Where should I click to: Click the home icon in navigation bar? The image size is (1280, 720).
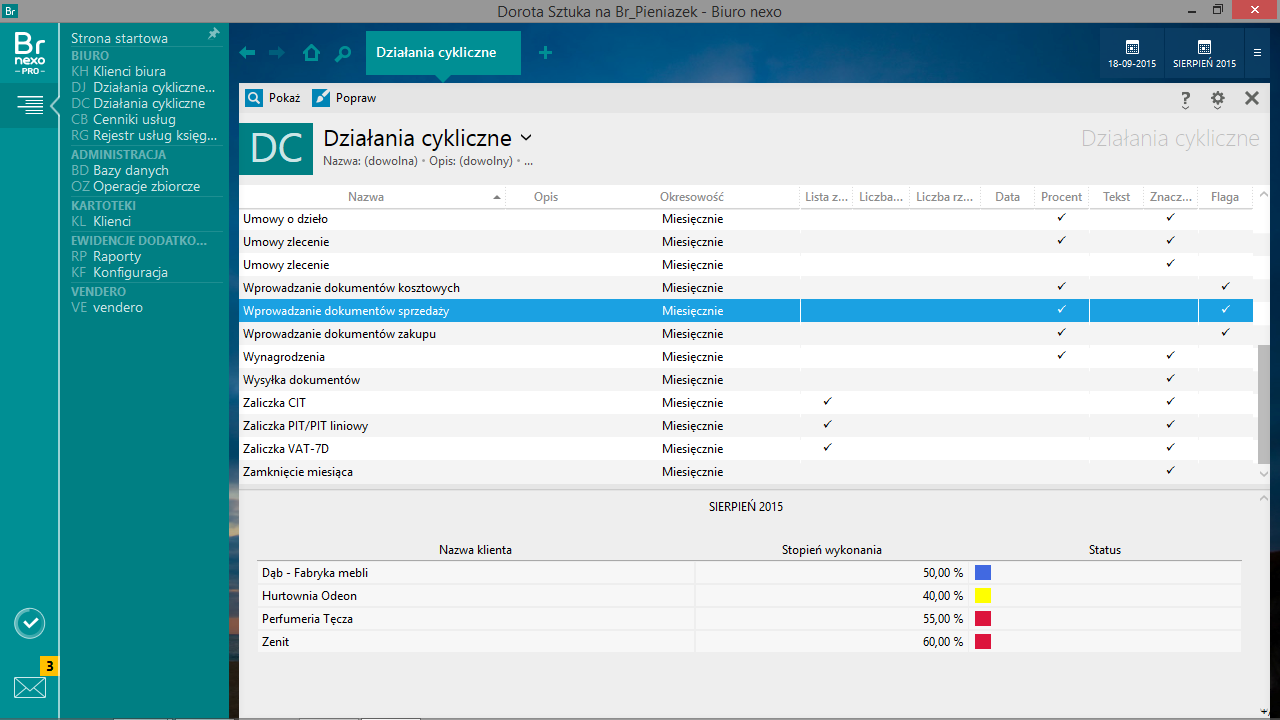(x=311, y=53)
